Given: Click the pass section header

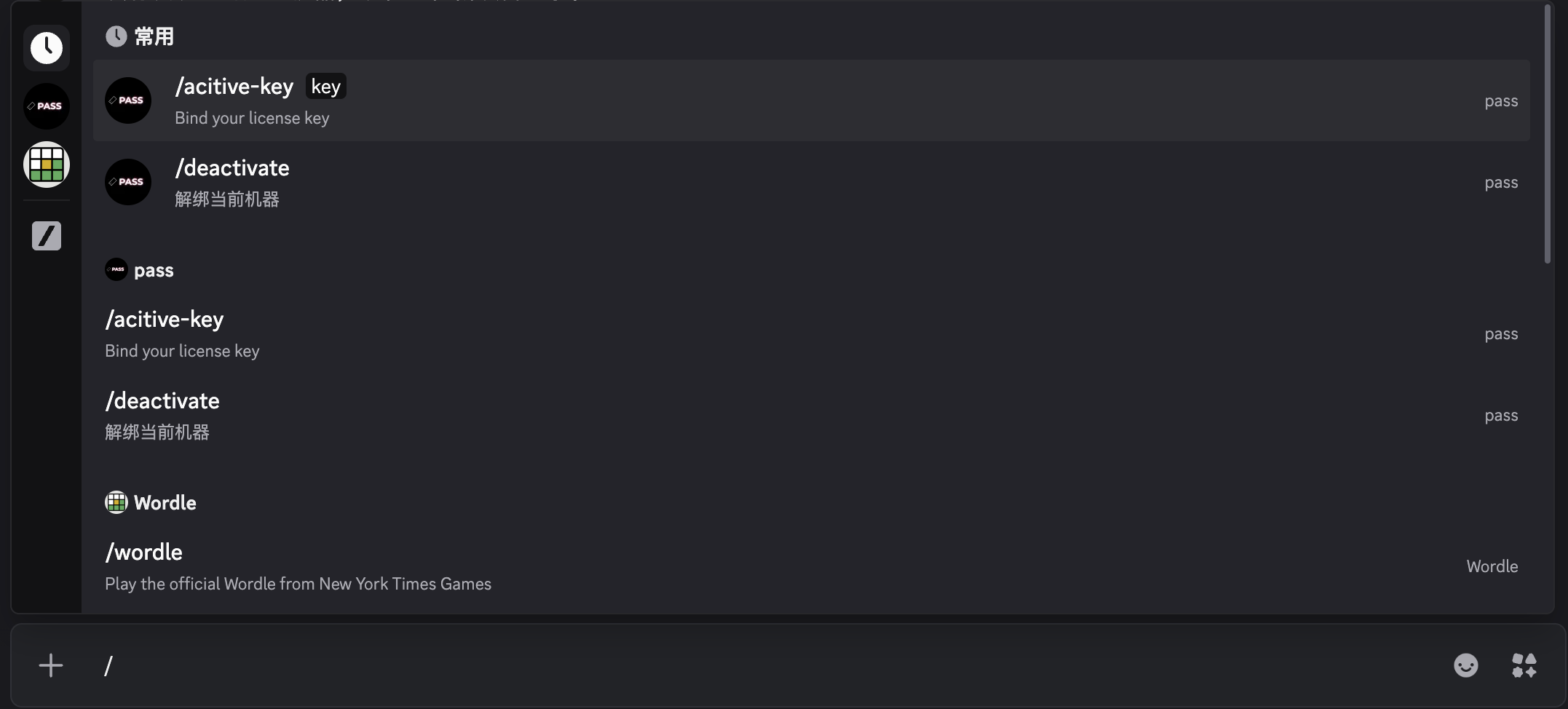Looking at the screenshot, I should (154, 270).
